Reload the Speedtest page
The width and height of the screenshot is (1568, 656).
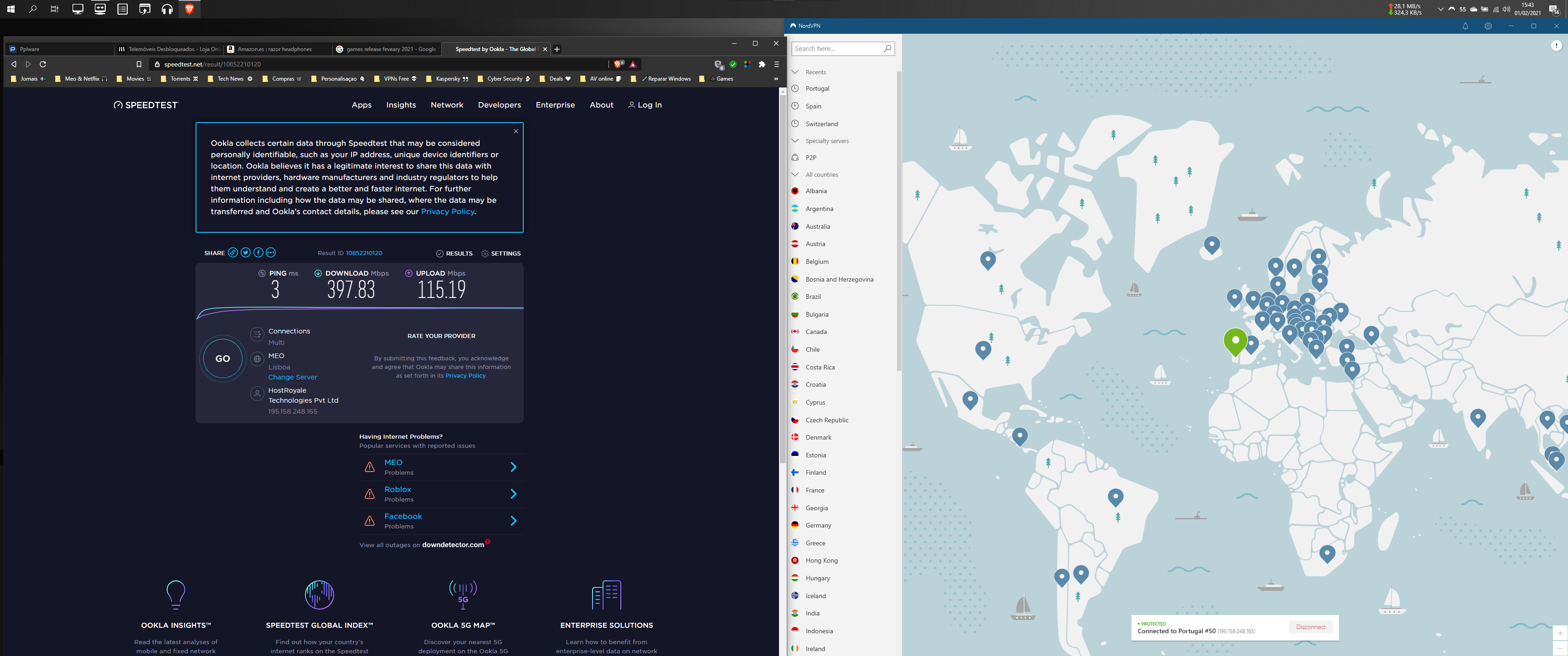tap(42, 64)
